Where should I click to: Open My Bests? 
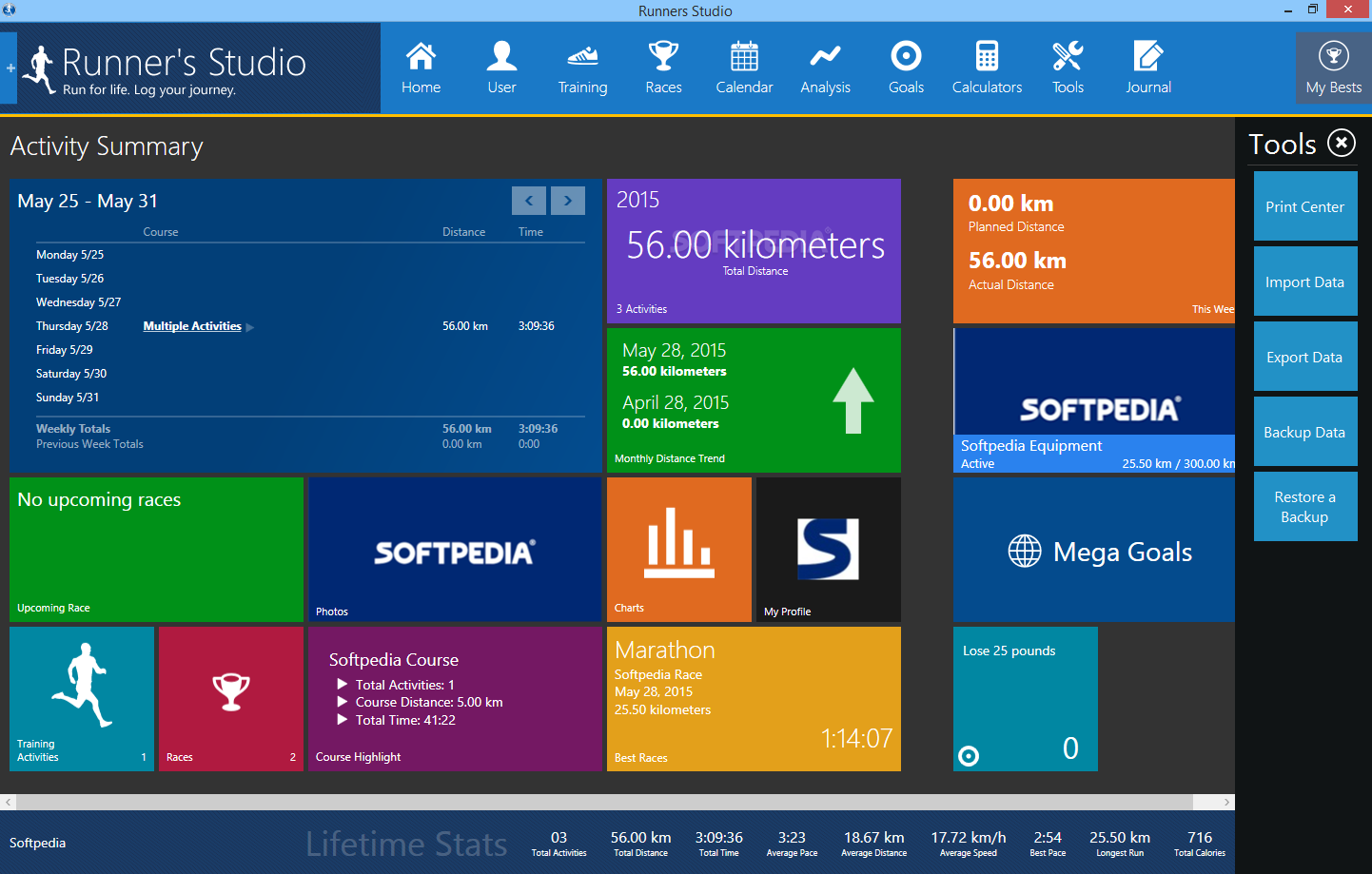pyautogui.click(x=1334, y=68)
